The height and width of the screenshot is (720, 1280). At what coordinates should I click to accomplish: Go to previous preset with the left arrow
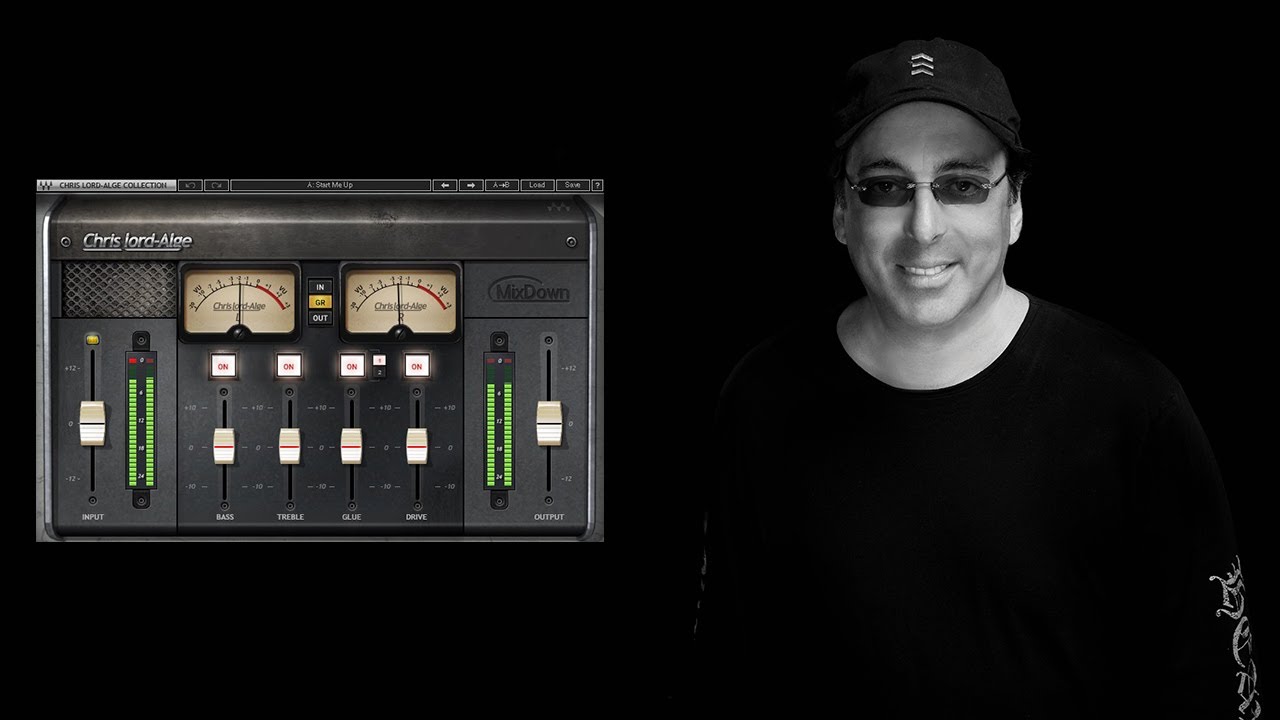[444, 185]
